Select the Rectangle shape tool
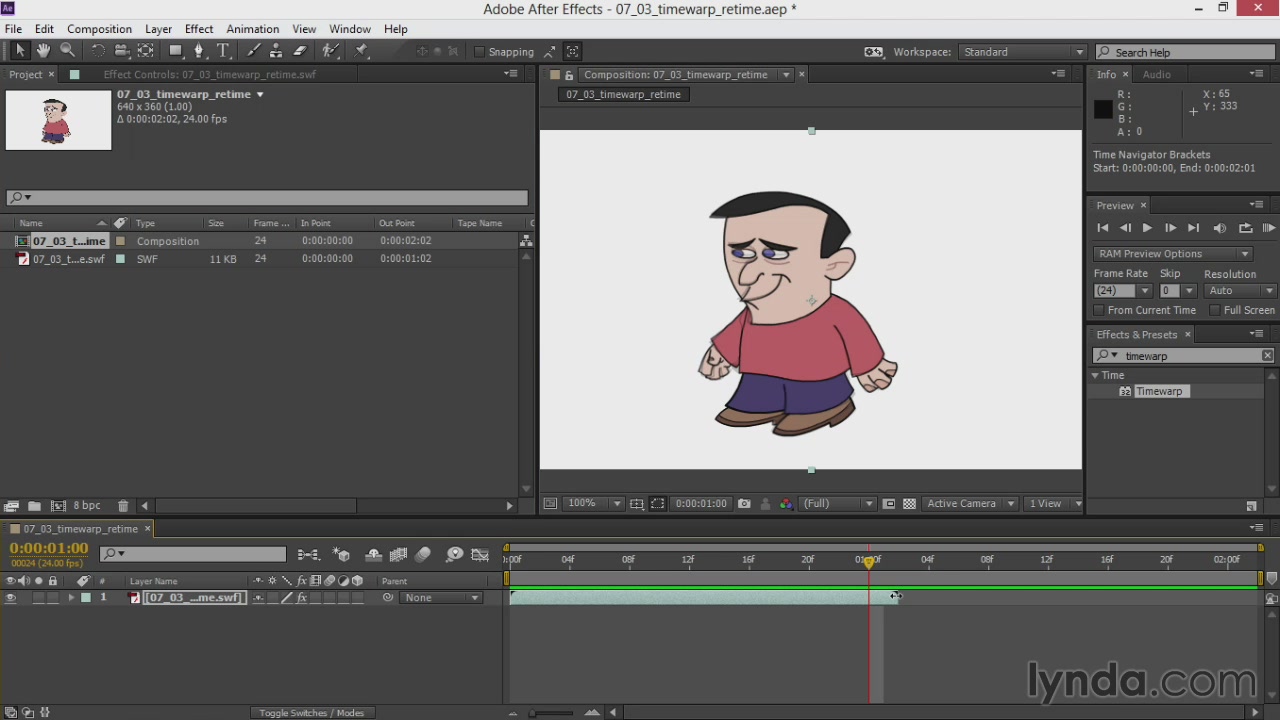The image size is (1280, 720). (176, 51)
